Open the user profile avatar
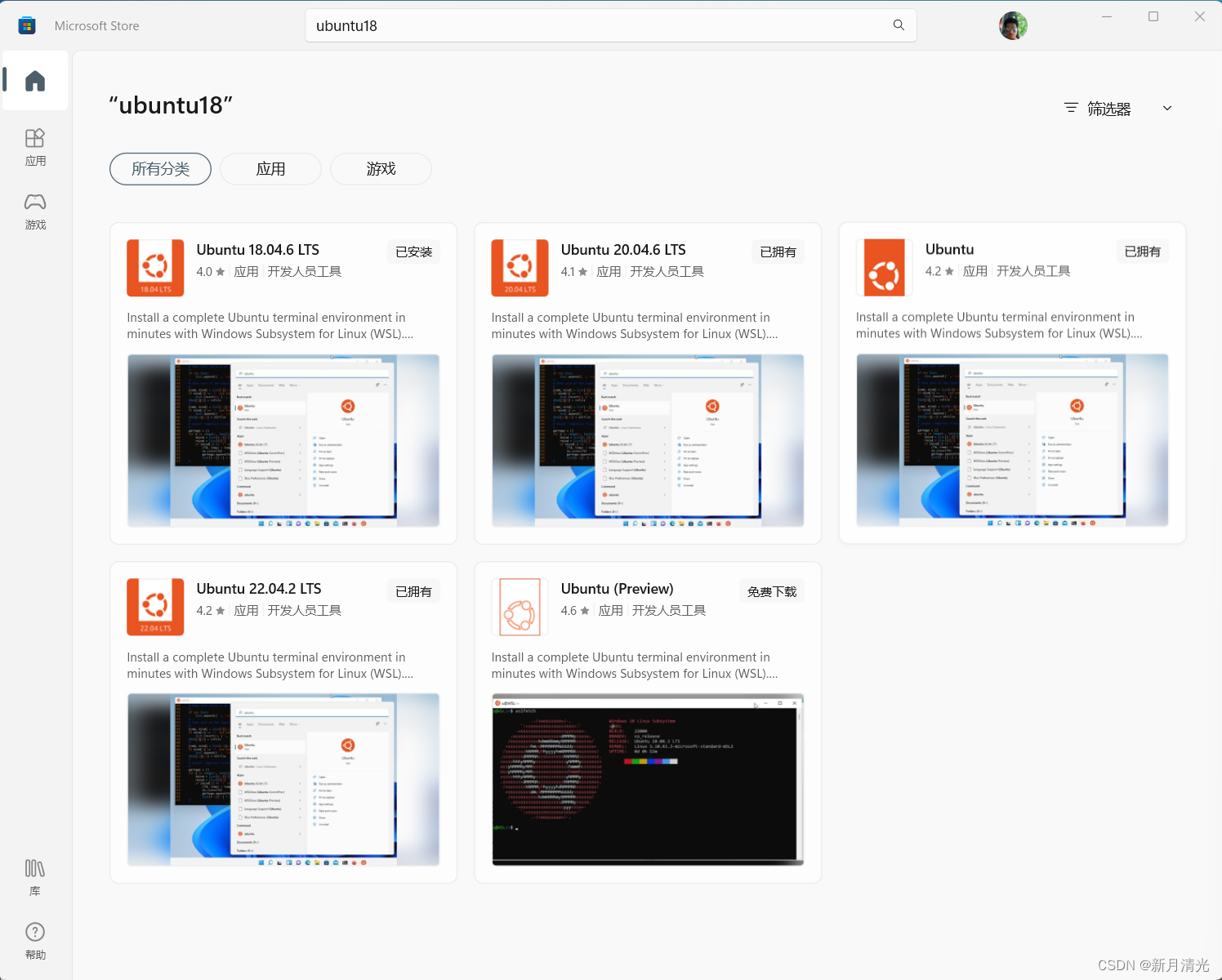Image resolution: width=1222 pixels, height=980 pixels. (1013, 25)
